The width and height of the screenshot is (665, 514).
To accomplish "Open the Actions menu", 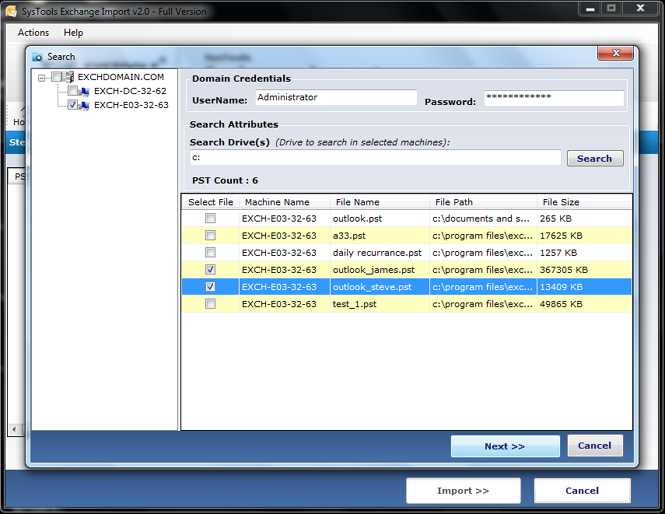I will point(33,33).
